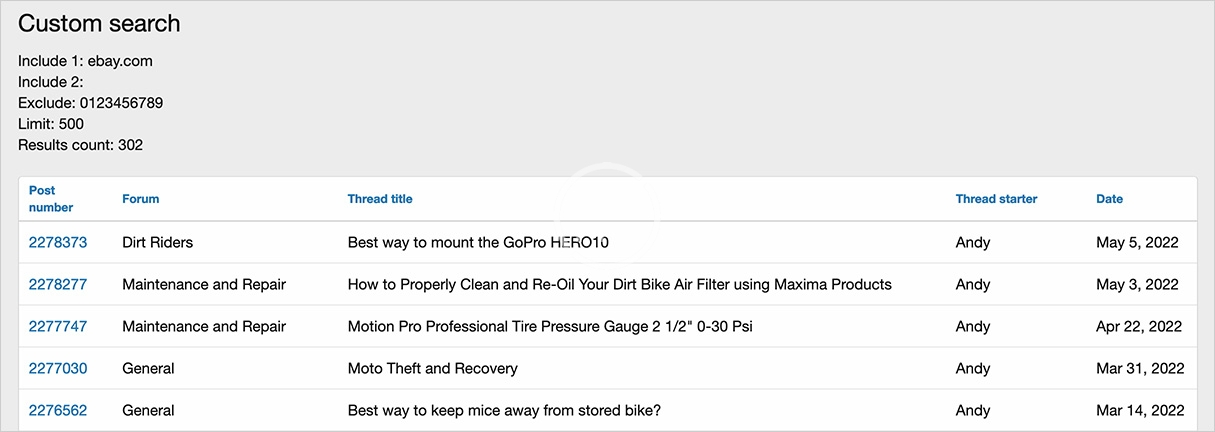Sort results by the Date column header
This screenshot has height=432, width=1215.
(1109, 199)
